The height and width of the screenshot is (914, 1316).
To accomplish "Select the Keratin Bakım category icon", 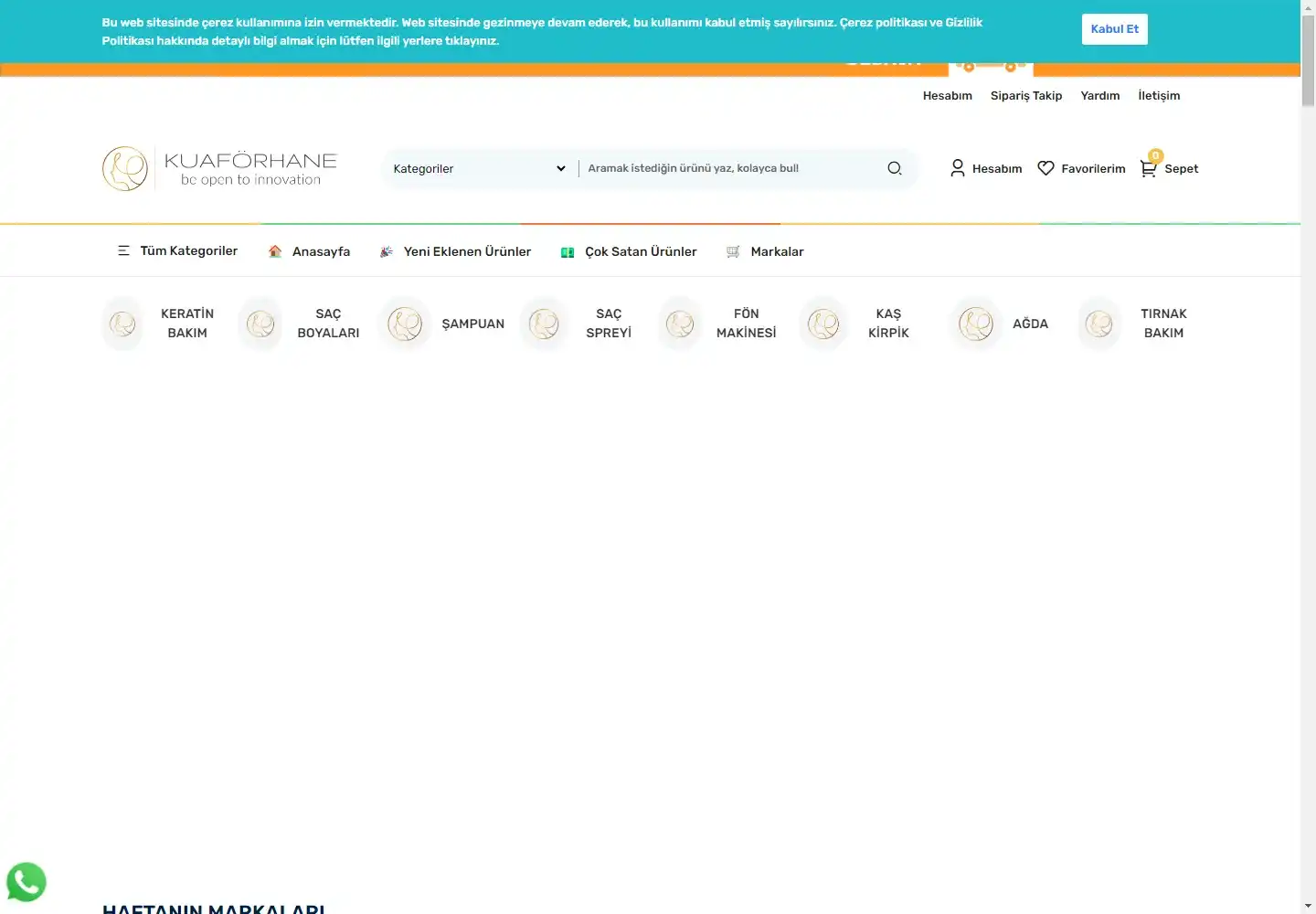I will point(123,324).
